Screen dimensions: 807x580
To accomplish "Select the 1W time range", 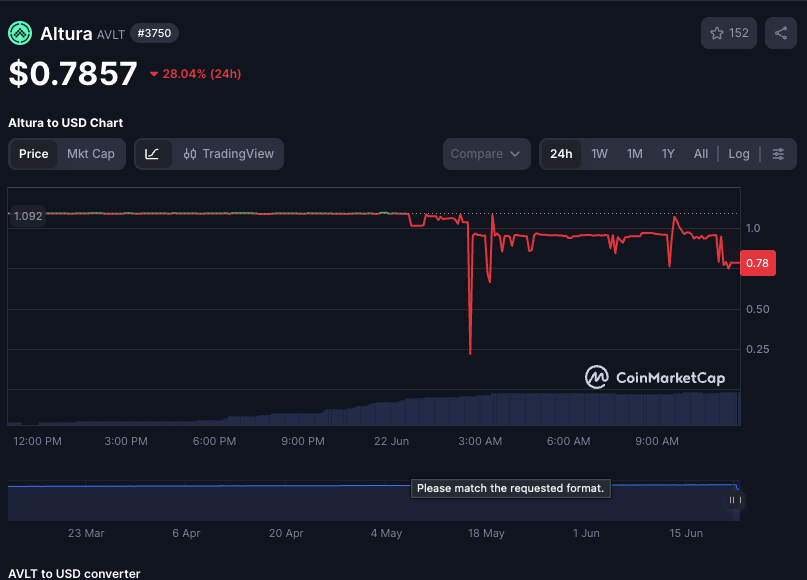I will click(600, 154).
